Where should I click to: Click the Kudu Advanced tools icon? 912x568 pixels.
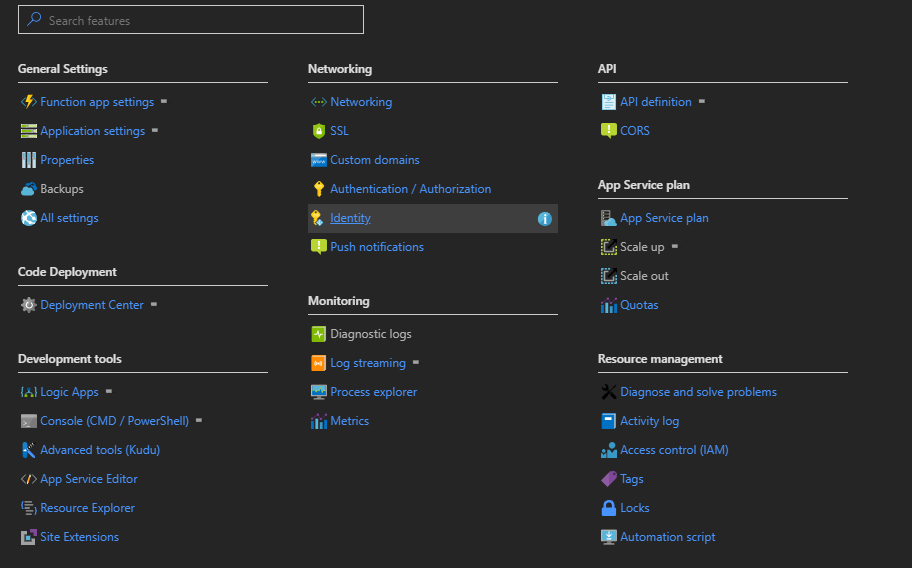click(28, 450)
